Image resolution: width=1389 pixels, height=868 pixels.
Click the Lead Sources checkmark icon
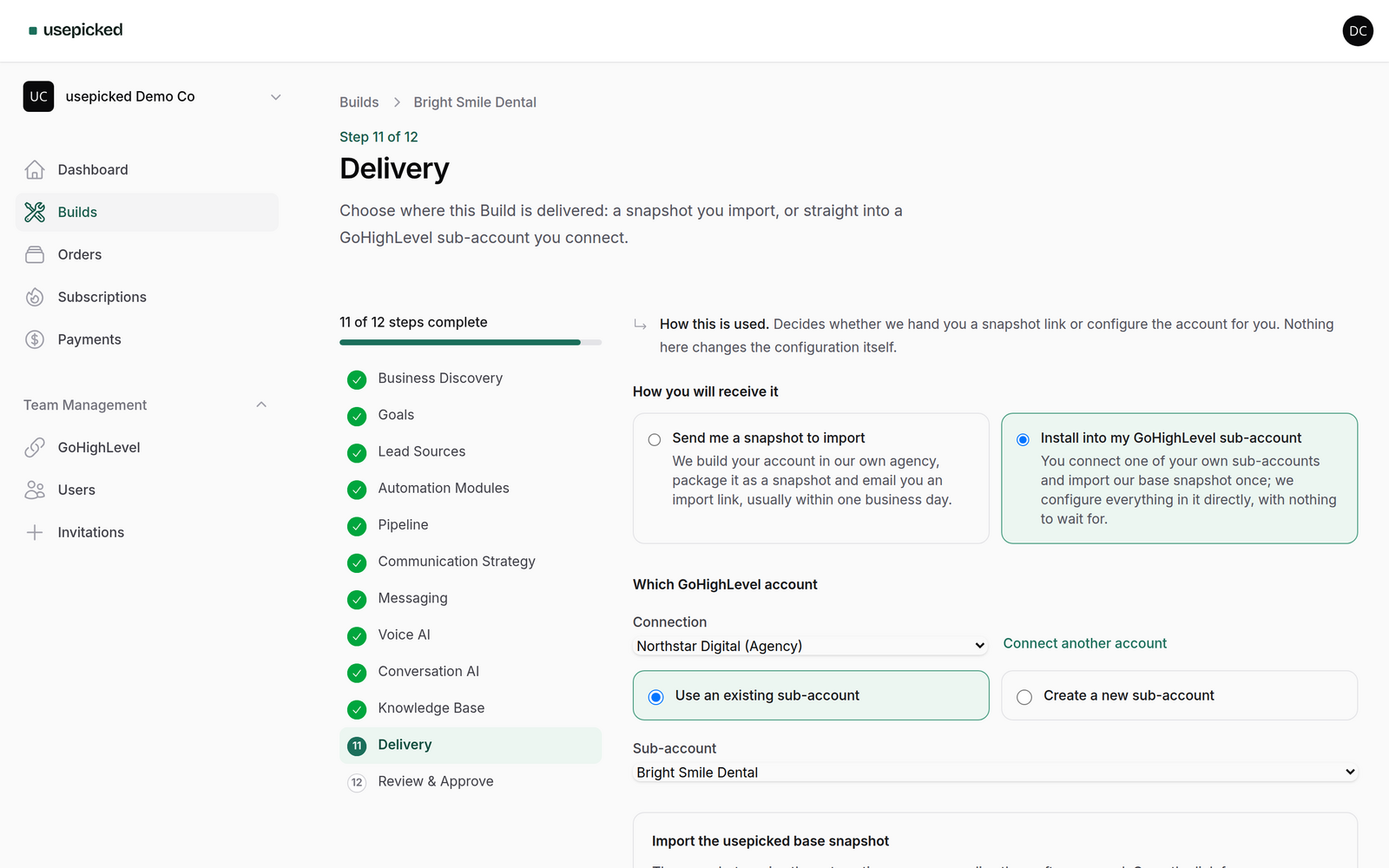(357, 452)
